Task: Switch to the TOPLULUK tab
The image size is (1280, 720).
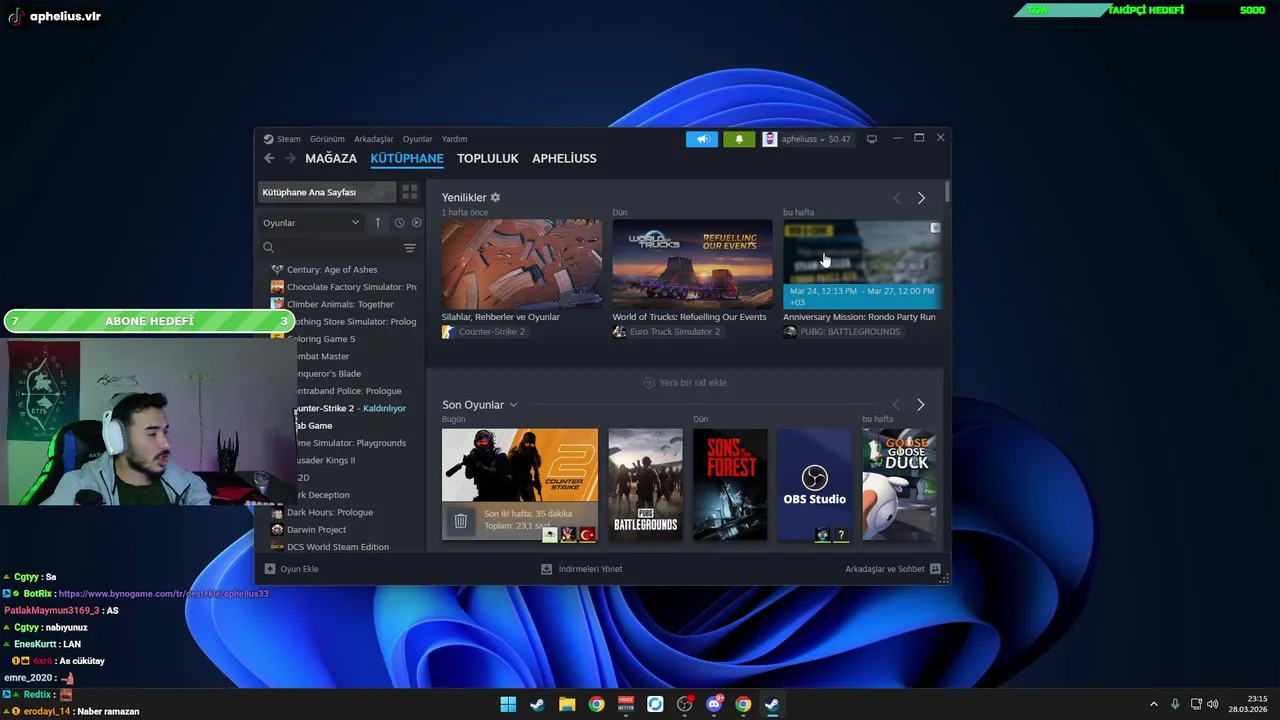Action: (488, 158)
